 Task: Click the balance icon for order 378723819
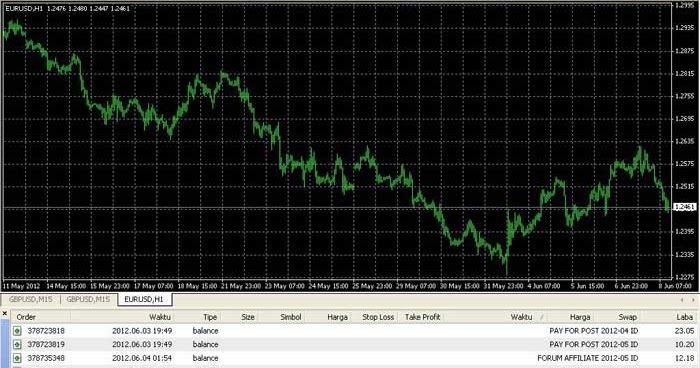pos(17,344)
